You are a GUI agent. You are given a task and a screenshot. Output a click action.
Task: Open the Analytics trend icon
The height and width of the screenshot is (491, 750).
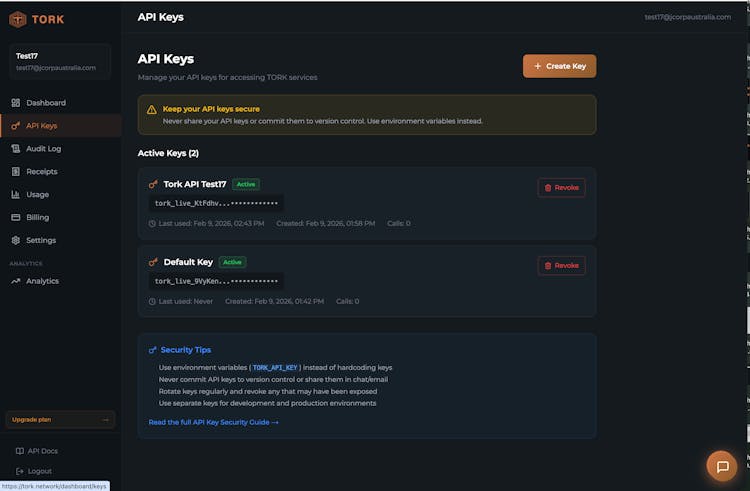(16, 281)
